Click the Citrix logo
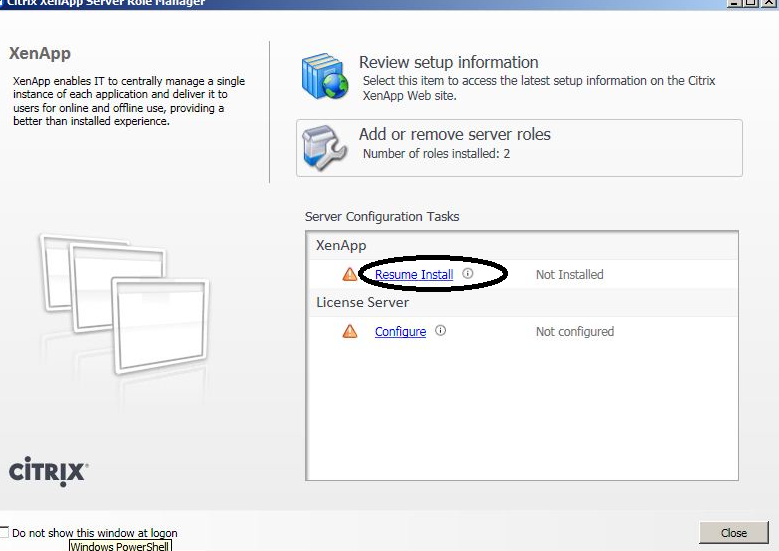Screen dimensions: 779x551 (x=48, y=471)
